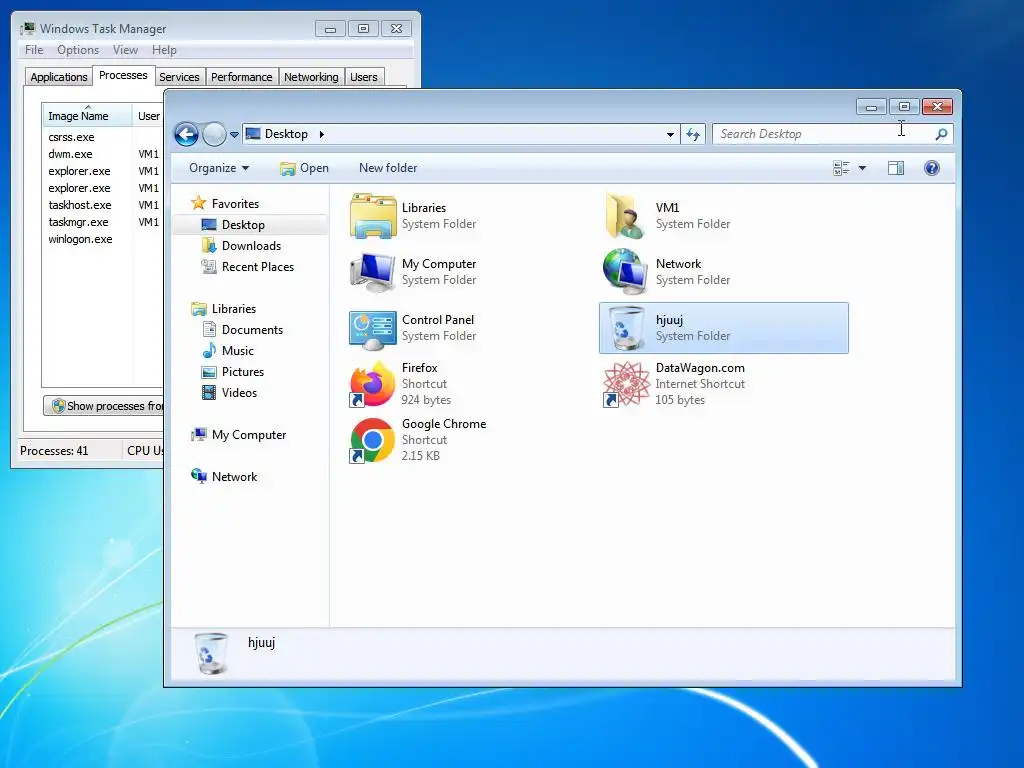Open the Options menu in Task Manager
The width and height of the screenshot is (1024, 768).
pyautogui.click(x=78, y=50)
